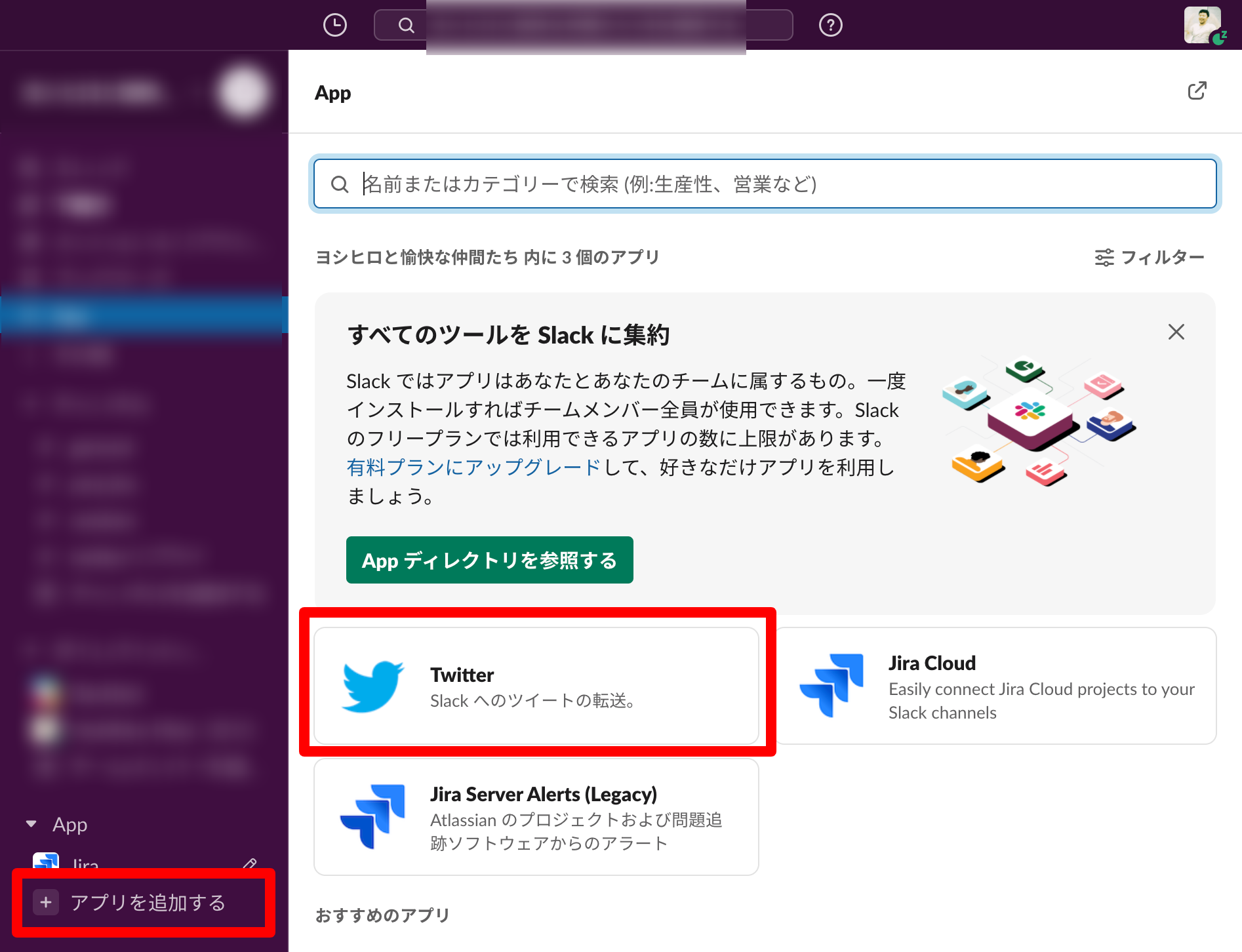This screenshot has height=952, width=1242.
Task: Click the Twitter bird logo
Action: [x=372, y=686]
